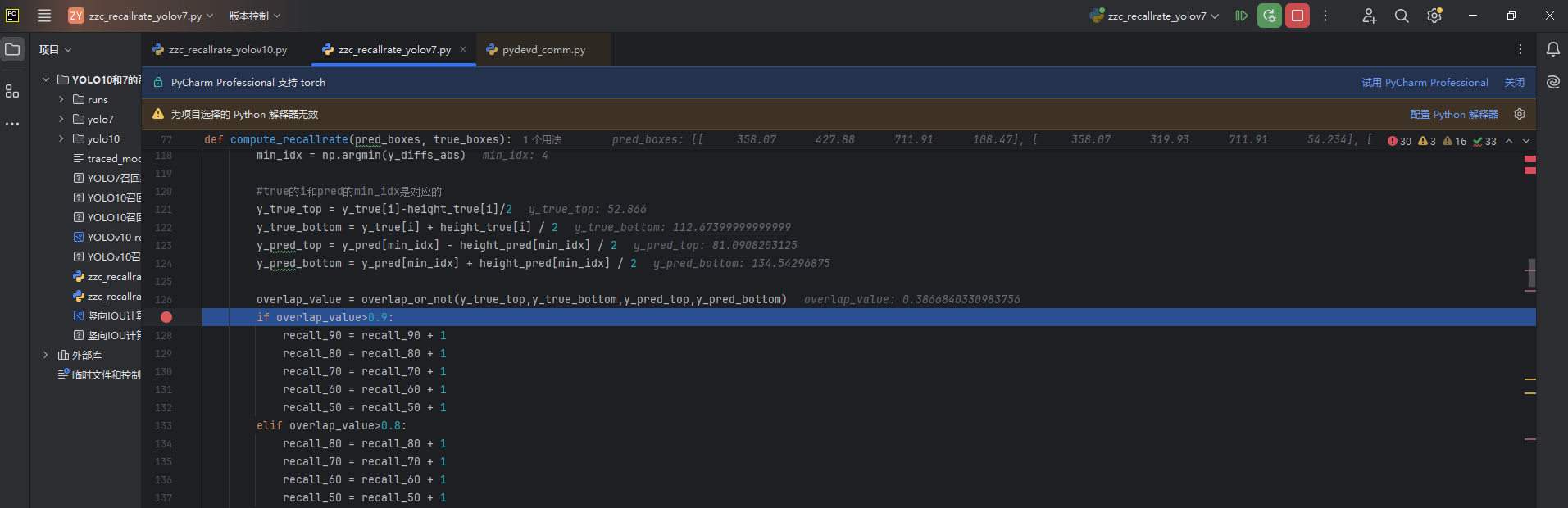The height and width of the screenshot is (508, 1568).
Task: Expand the yolo10 folder chevron
Action: point(61,138)
